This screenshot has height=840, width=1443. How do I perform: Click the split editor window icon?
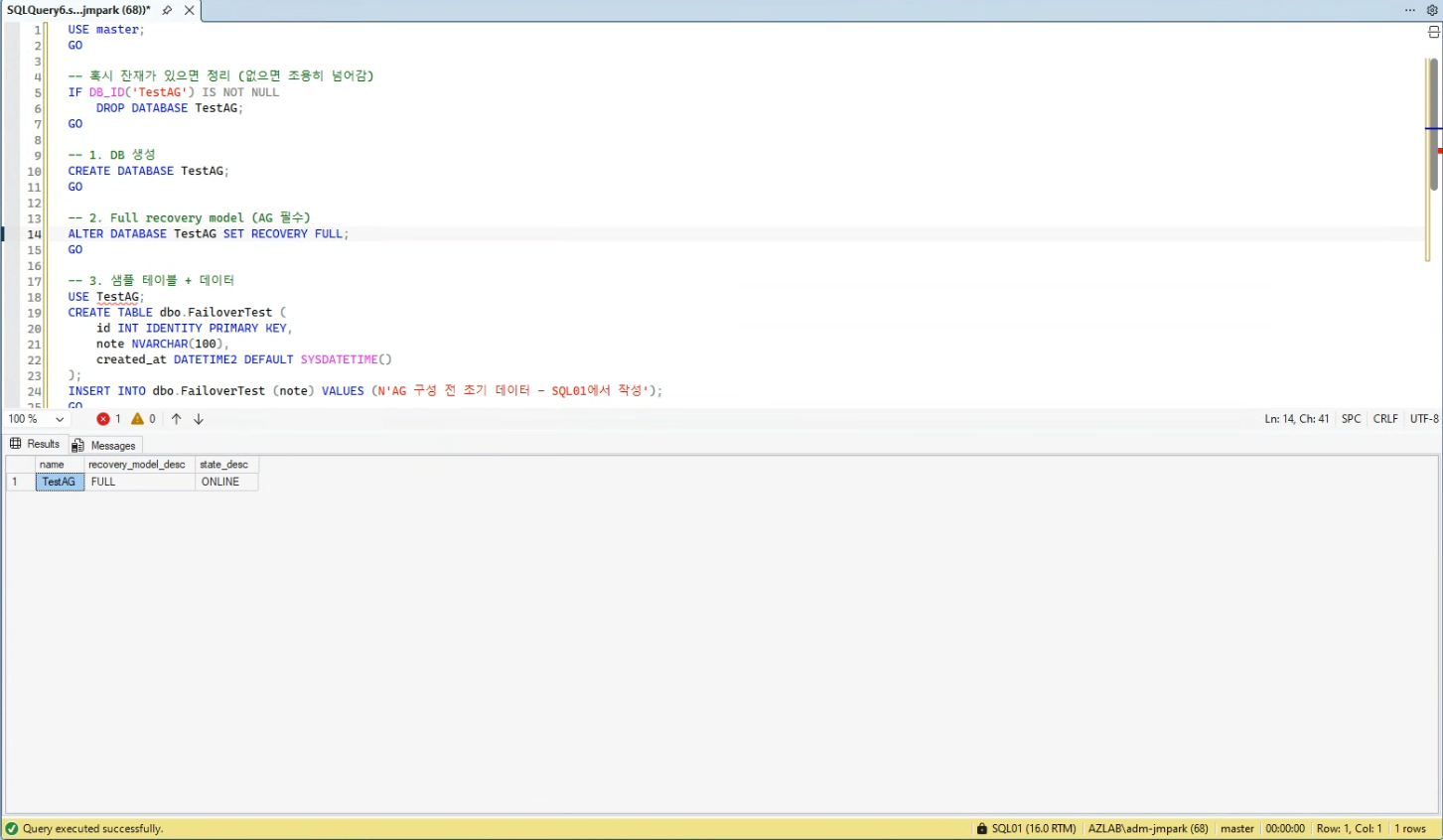1433,32
